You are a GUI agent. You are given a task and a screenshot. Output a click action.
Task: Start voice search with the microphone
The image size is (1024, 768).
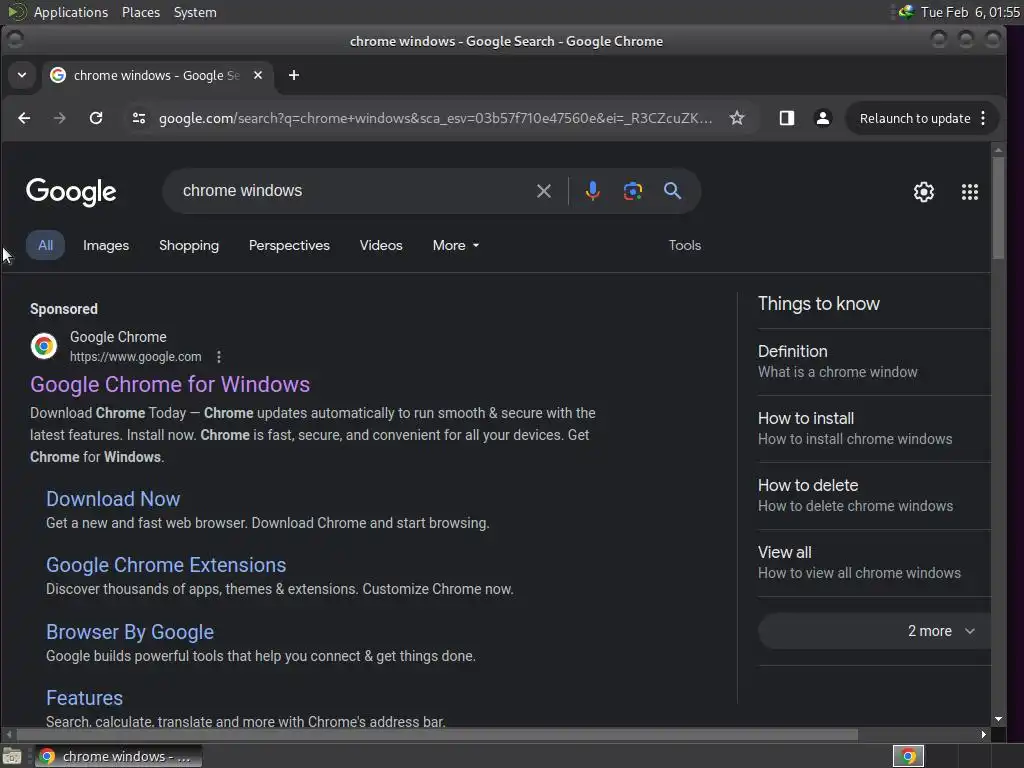(592, 191)
